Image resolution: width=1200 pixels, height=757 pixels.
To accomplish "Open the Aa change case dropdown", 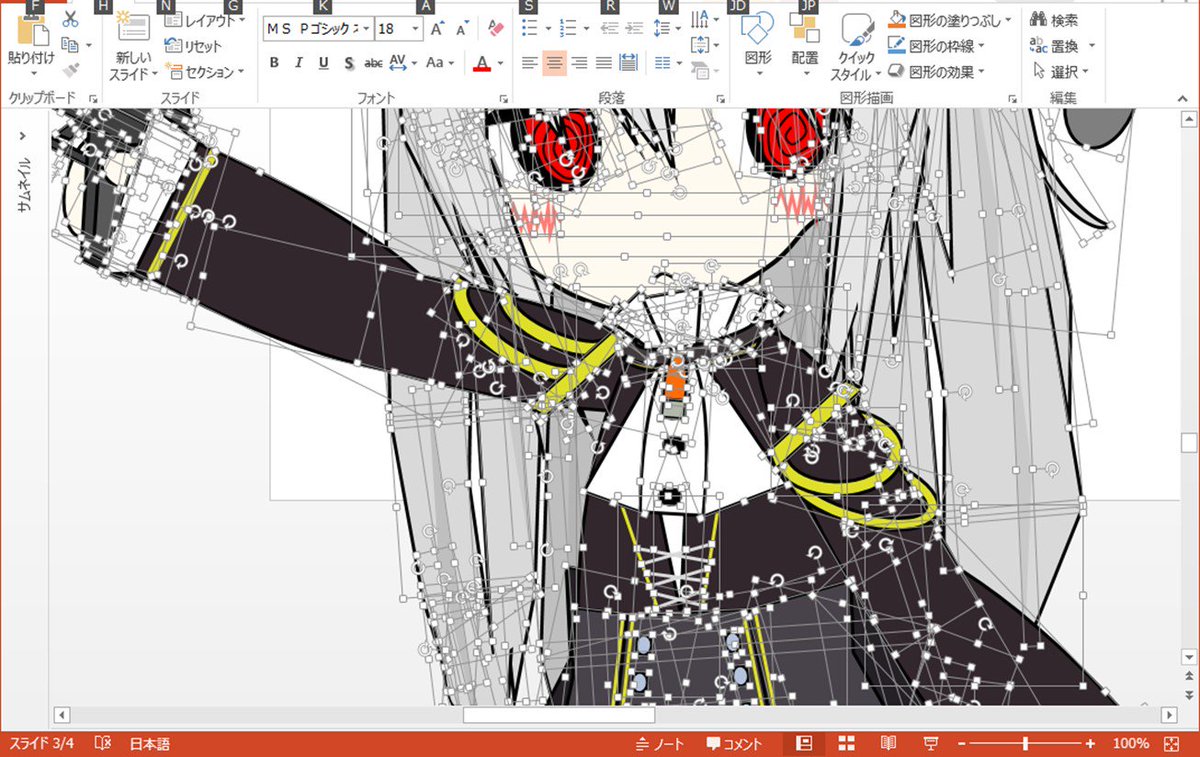I will coord(440,63).
